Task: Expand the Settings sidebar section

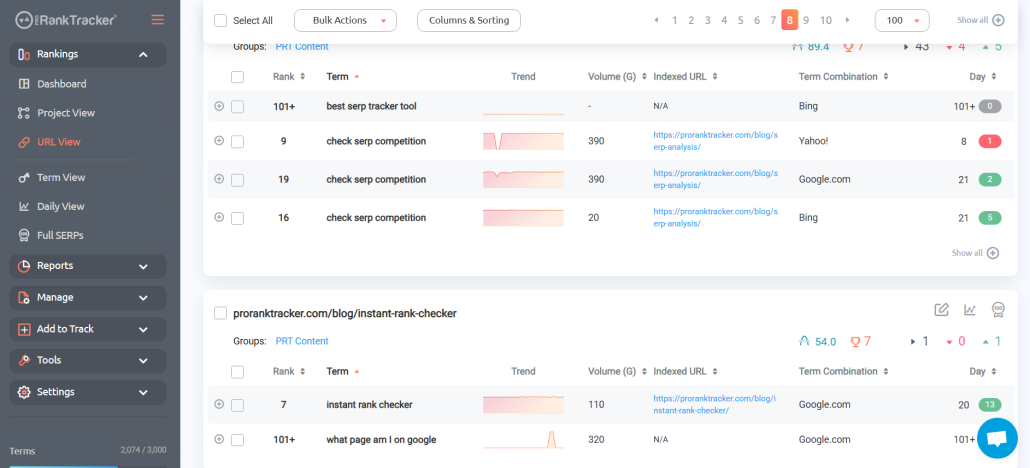Action: click(88, 392)
